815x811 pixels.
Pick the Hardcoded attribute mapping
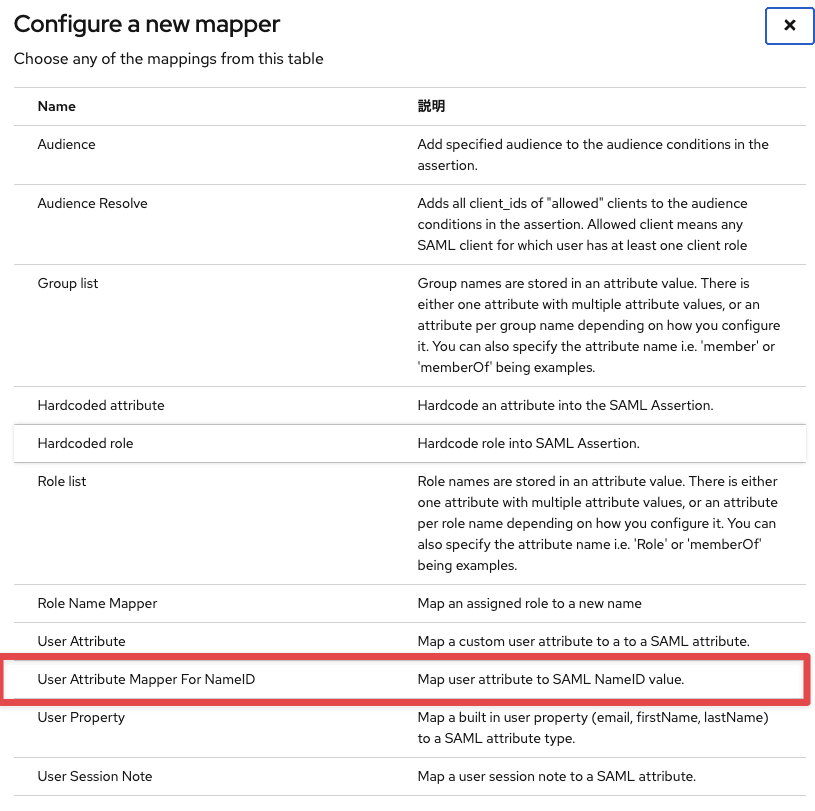point(101,405)
